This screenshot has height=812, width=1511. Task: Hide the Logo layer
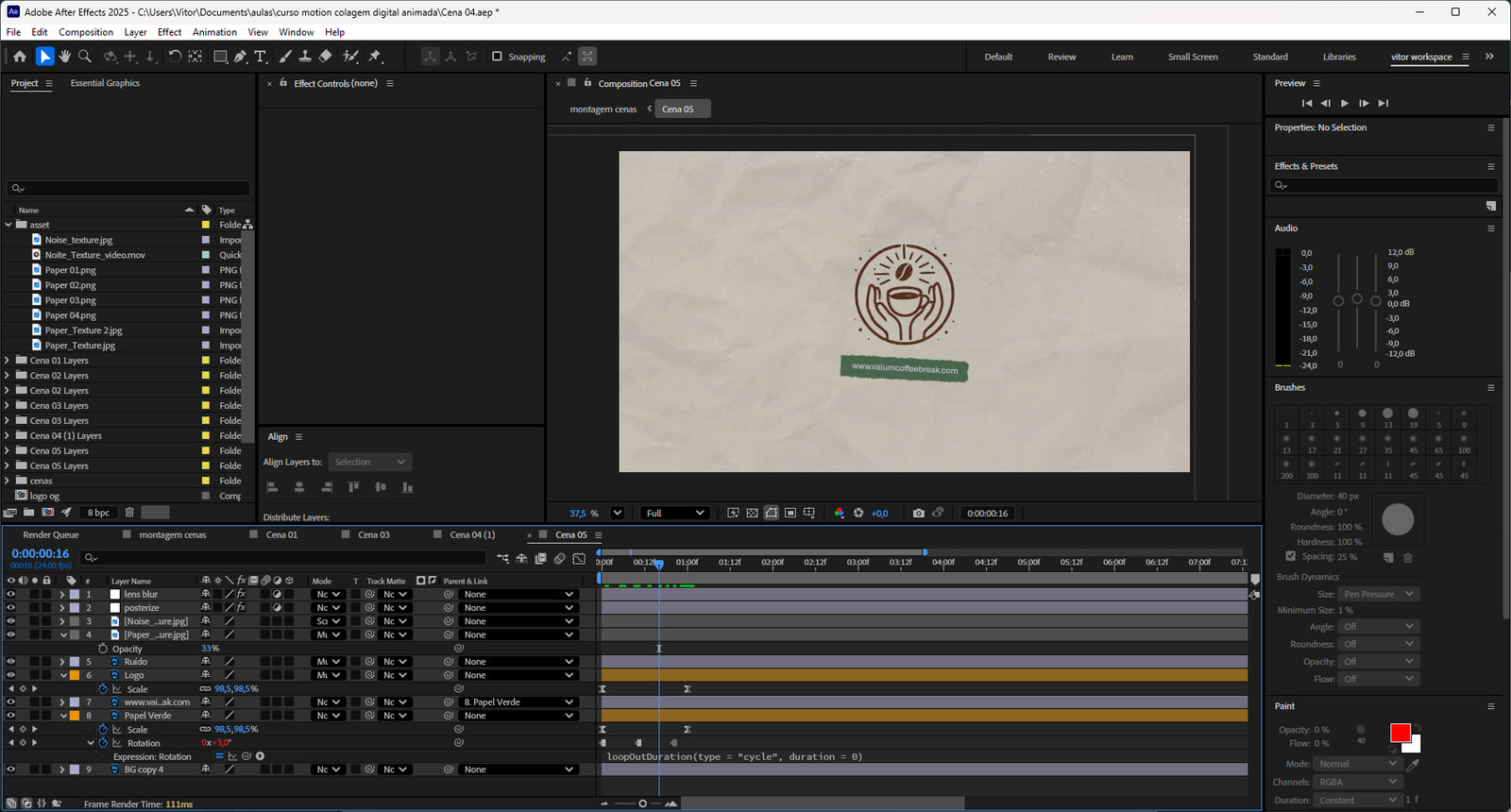(11, 675)
